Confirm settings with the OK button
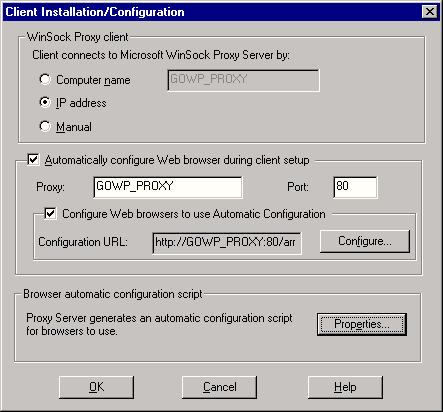This screenshot has height=412, width=443. pos(97,387)
